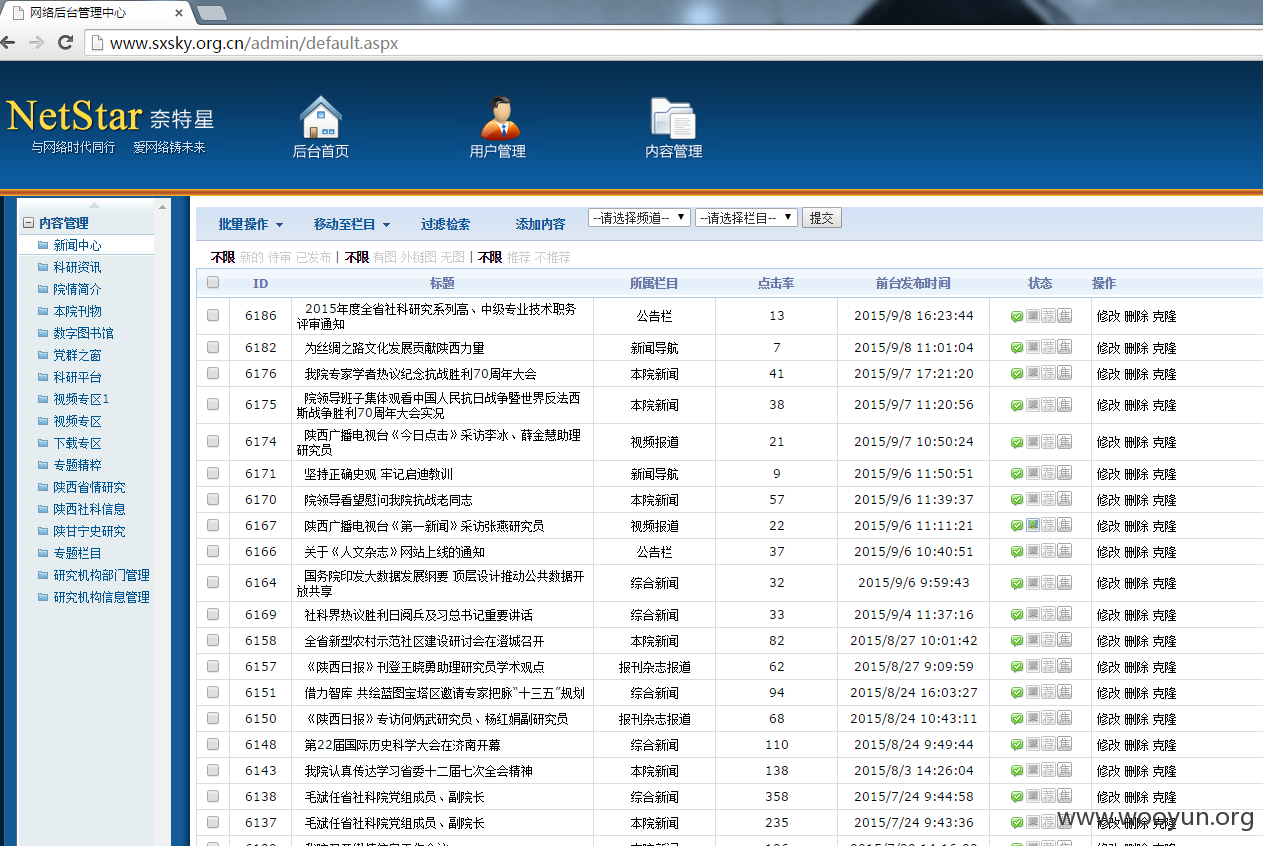Click folder icon beside 陕西省情研究

tap(43, 487)
